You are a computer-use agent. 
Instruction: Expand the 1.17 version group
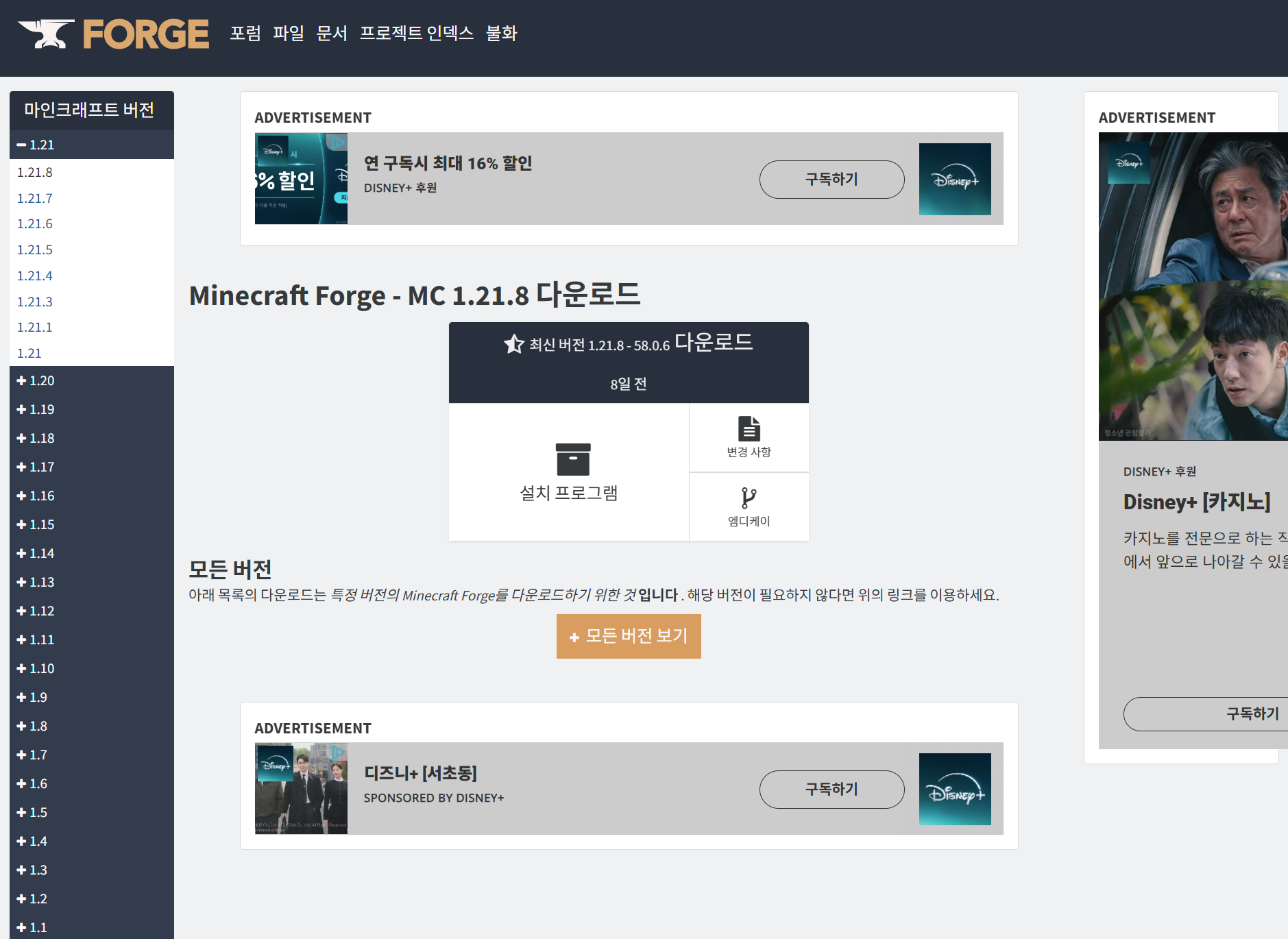[x=92, y=467]
